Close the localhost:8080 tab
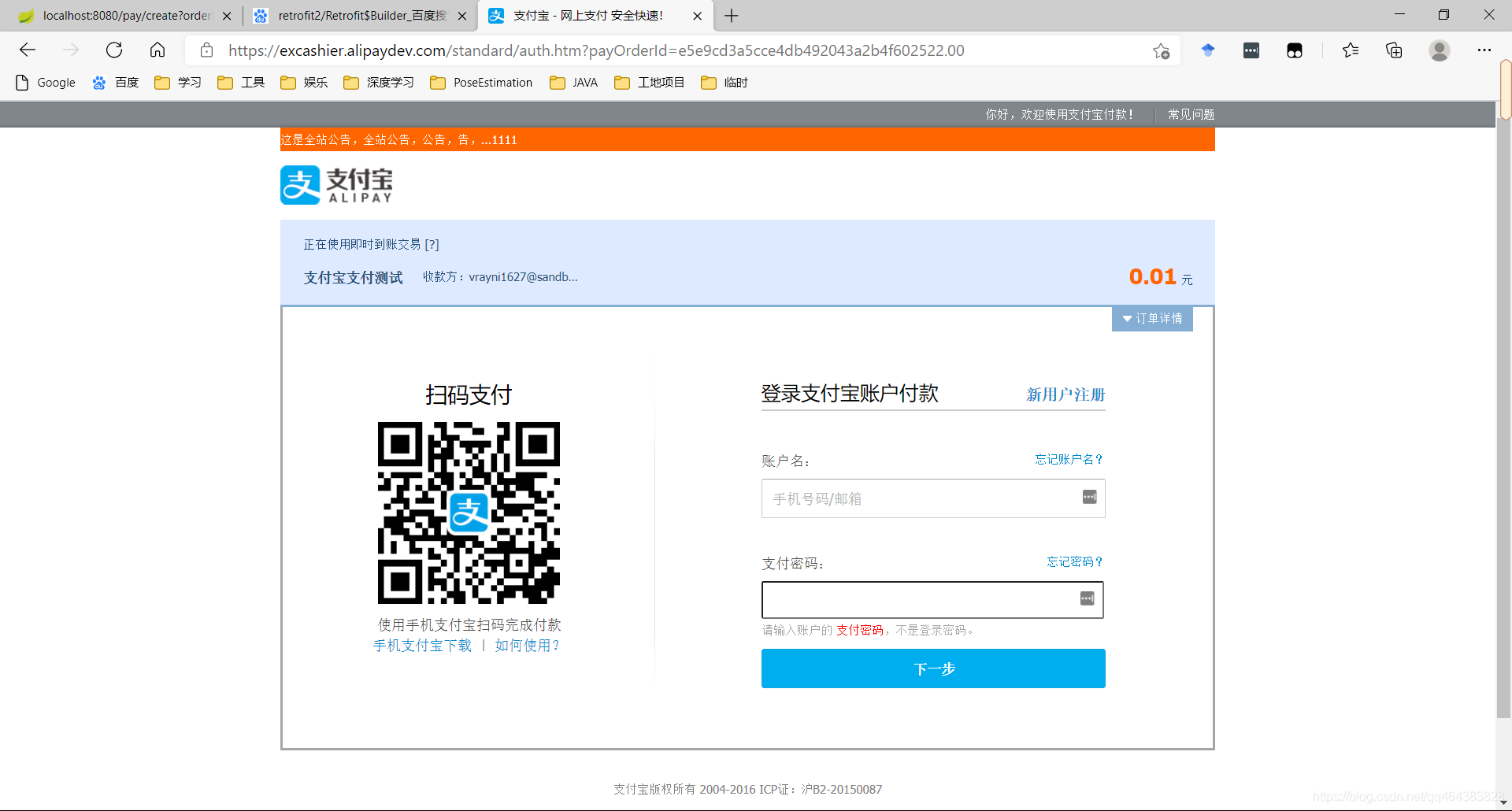This screenshot has height=811, width=1512. coord(227,16)
